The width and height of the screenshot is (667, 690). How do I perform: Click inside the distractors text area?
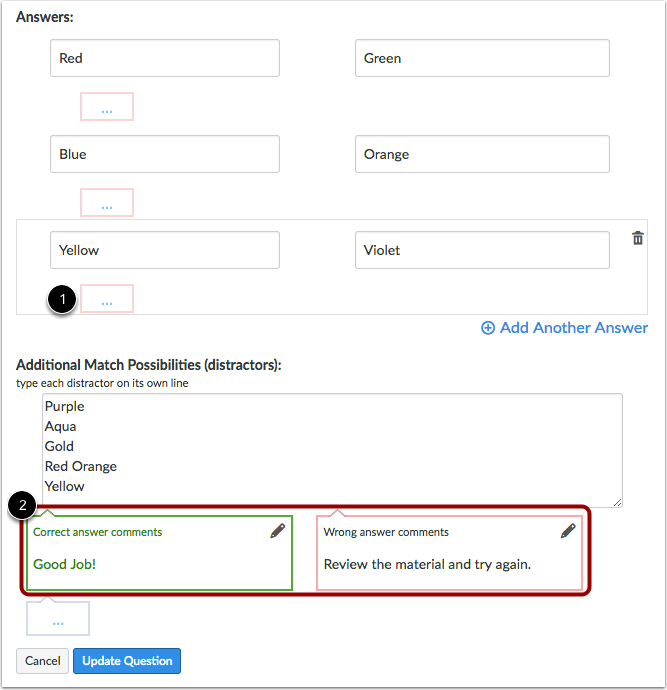(x=333, y=450)
